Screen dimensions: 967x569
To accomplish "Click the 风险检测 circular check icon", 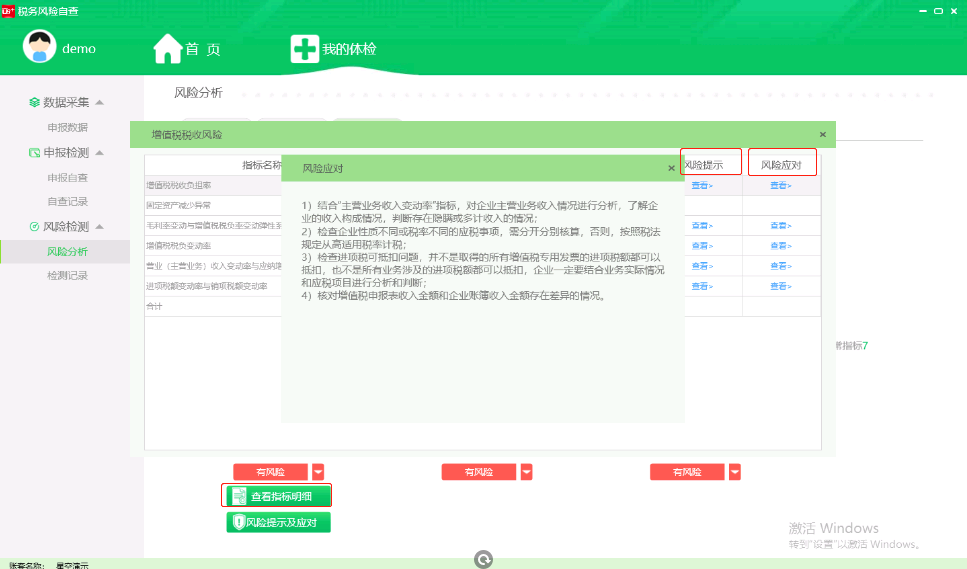I will pyautogui.click(x=34, y=227).
